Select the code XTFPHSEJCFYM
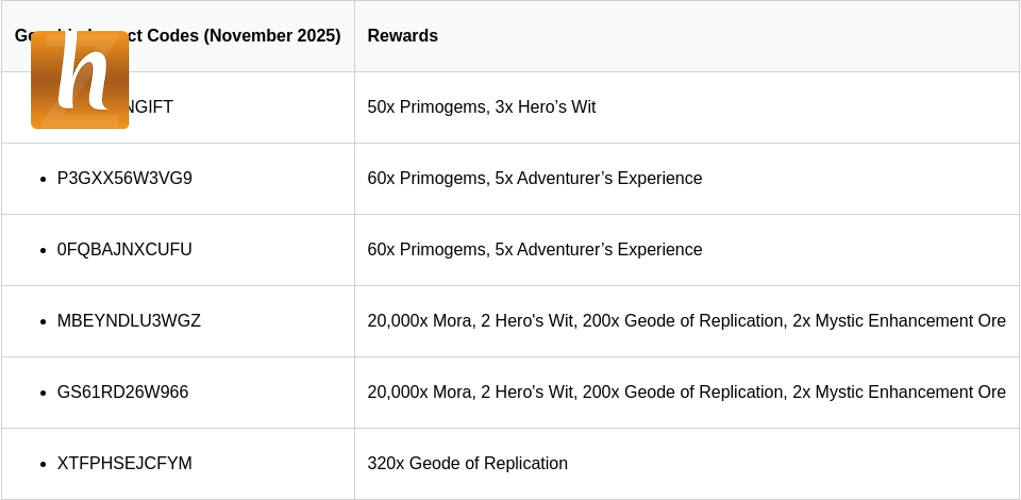1021x500 pixels. point(124,464)
